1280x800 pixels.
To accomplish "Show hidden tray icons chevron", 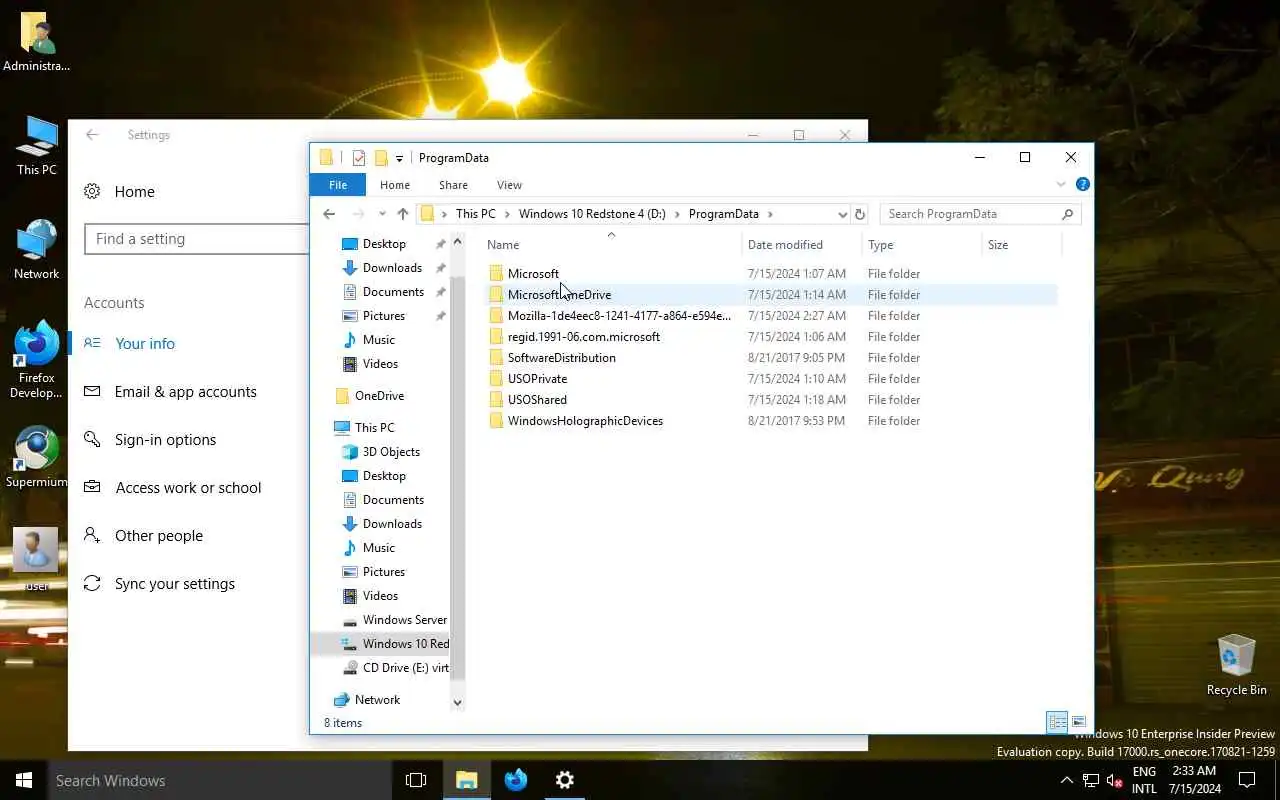I will [x=1066, y=780].
